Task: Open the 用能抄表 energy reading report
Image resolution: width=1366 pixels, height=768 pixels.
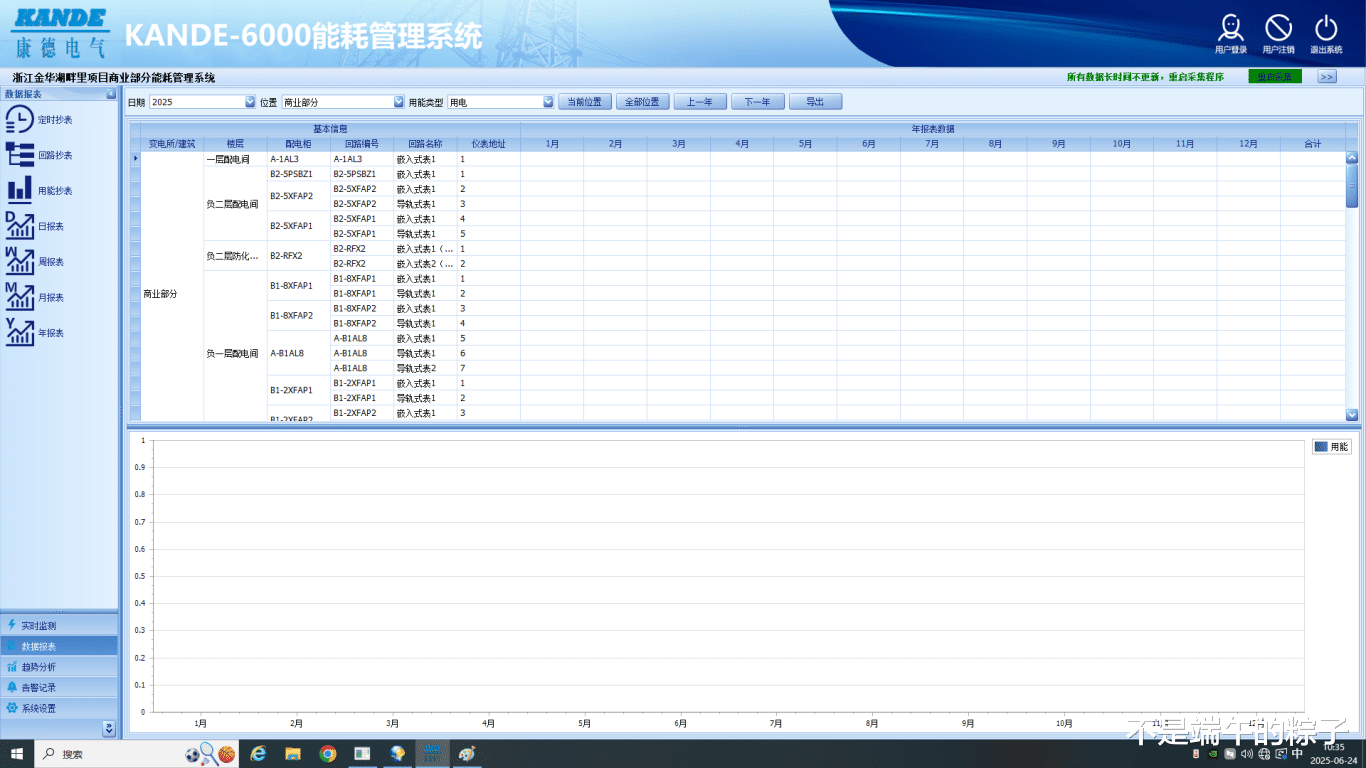Action: [38, 190]
